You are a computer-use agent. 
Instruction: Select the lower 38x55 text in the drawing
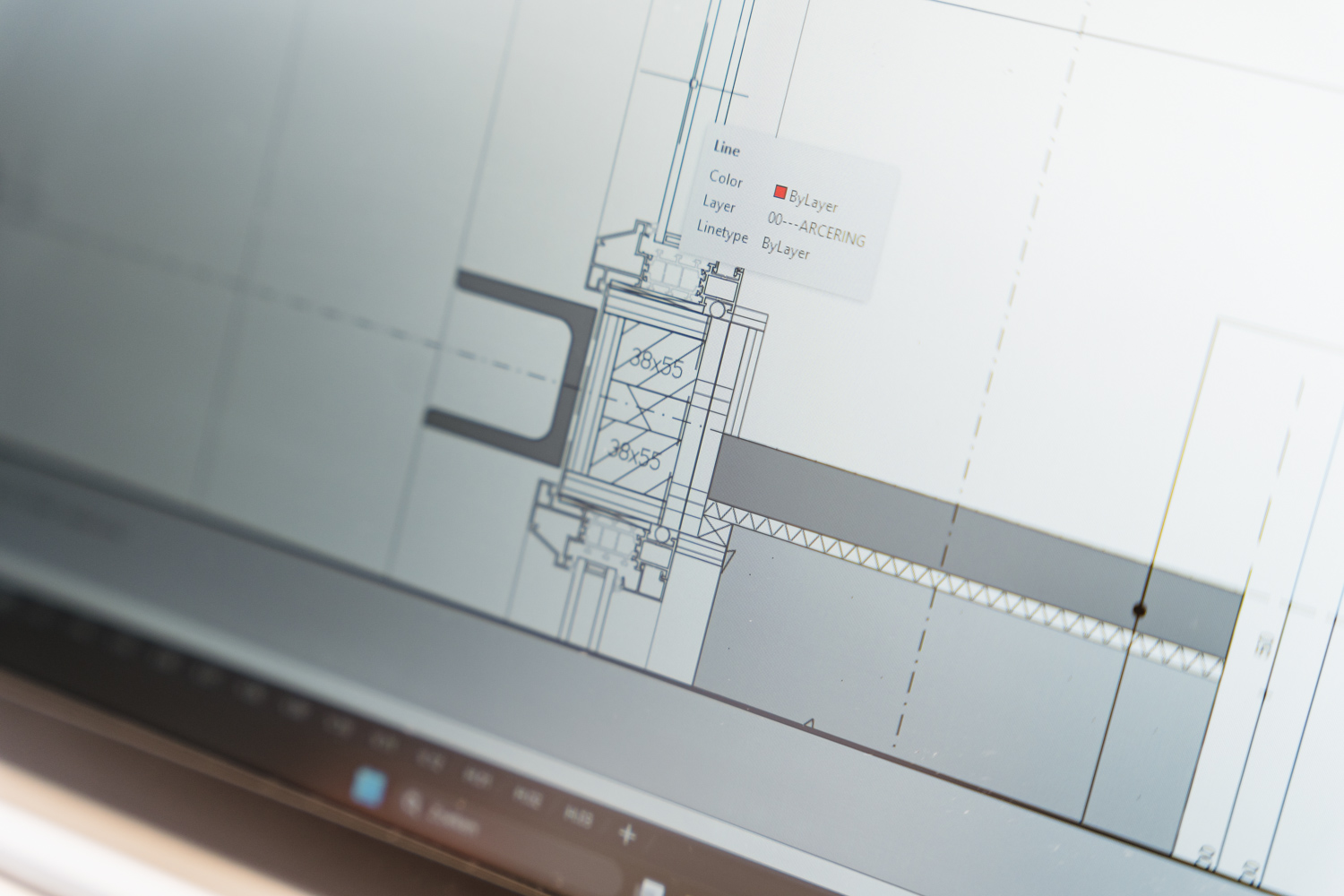tap(635, 452)
